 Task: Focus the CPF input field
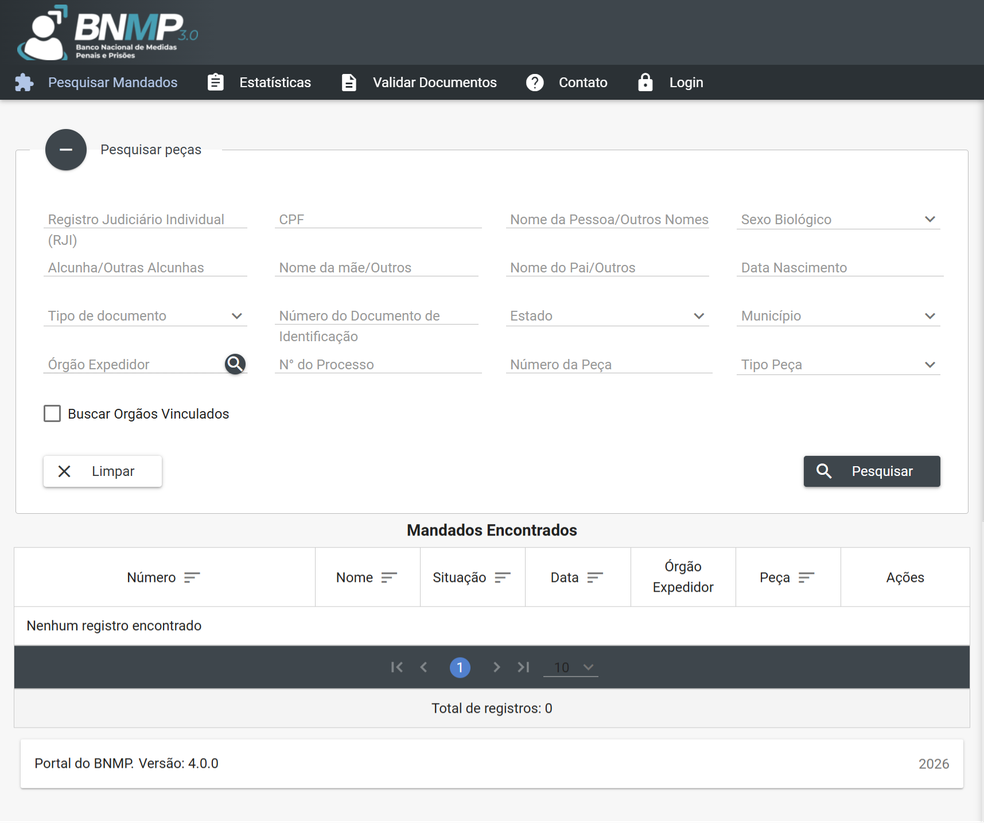[x=377, y=220]
